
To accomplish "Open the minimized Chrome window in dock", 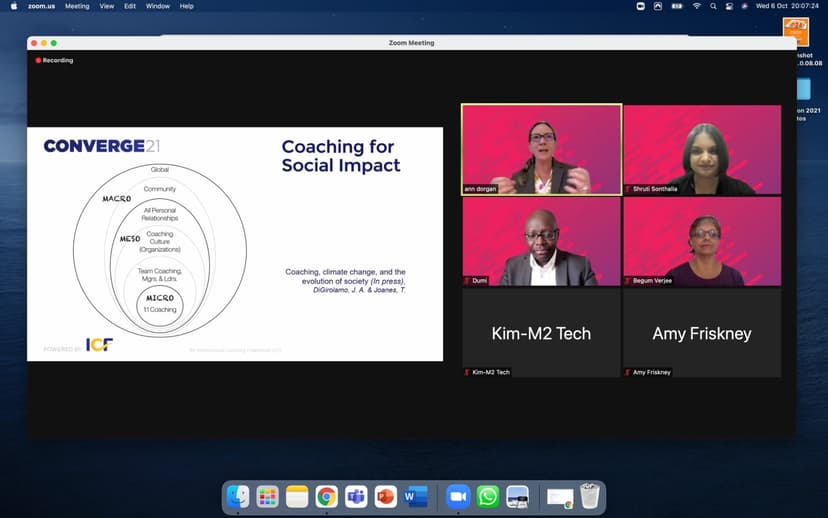I will (x=560, y=498).
